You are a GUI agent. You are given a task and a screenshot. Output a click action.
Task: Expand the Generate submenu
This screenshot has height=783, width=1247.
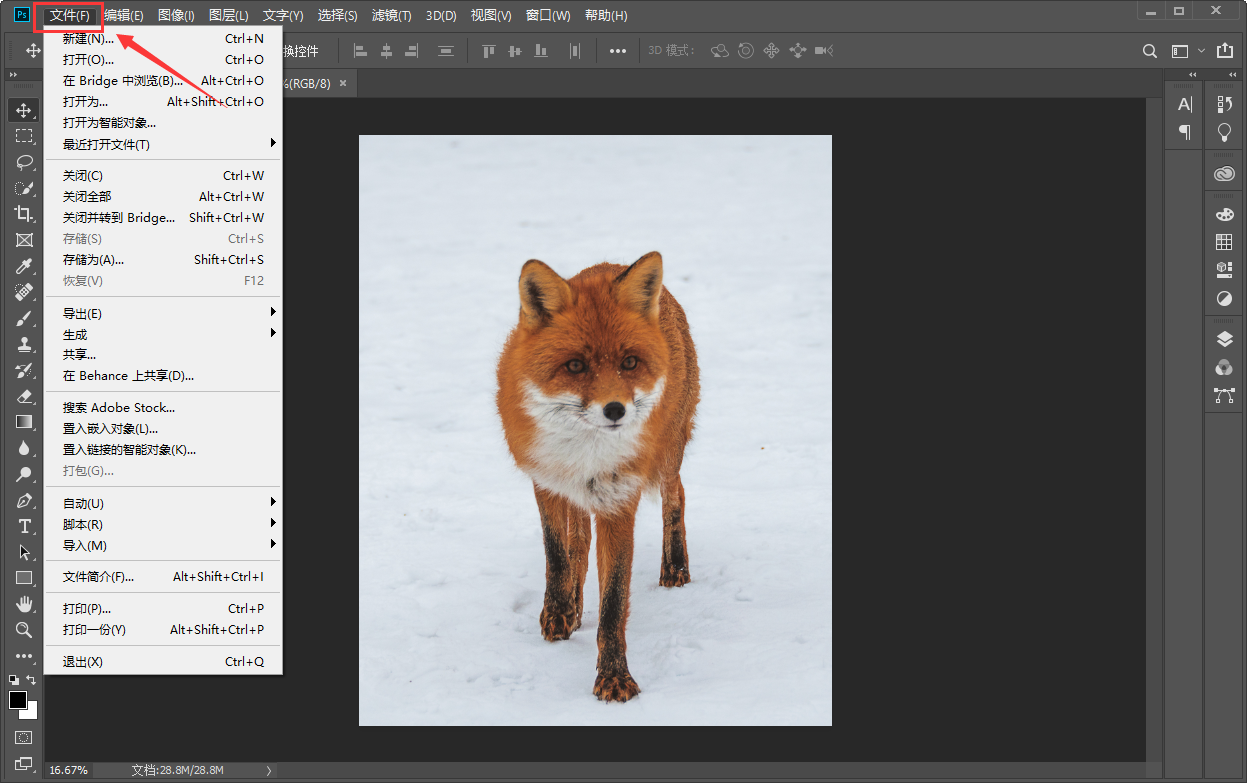click(x=164, y=335)
